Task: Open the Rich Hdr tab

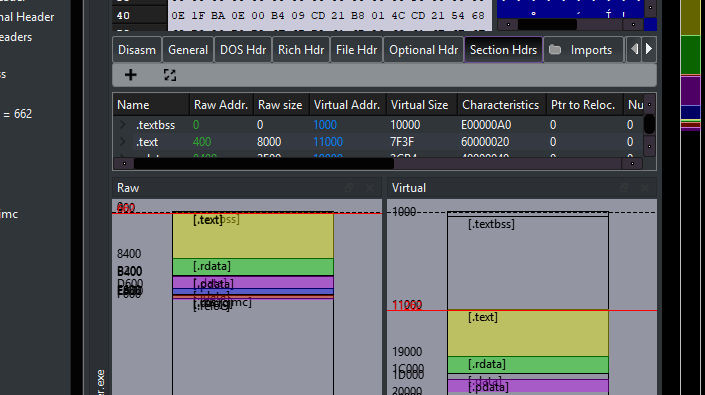Action: pos(301,50)
